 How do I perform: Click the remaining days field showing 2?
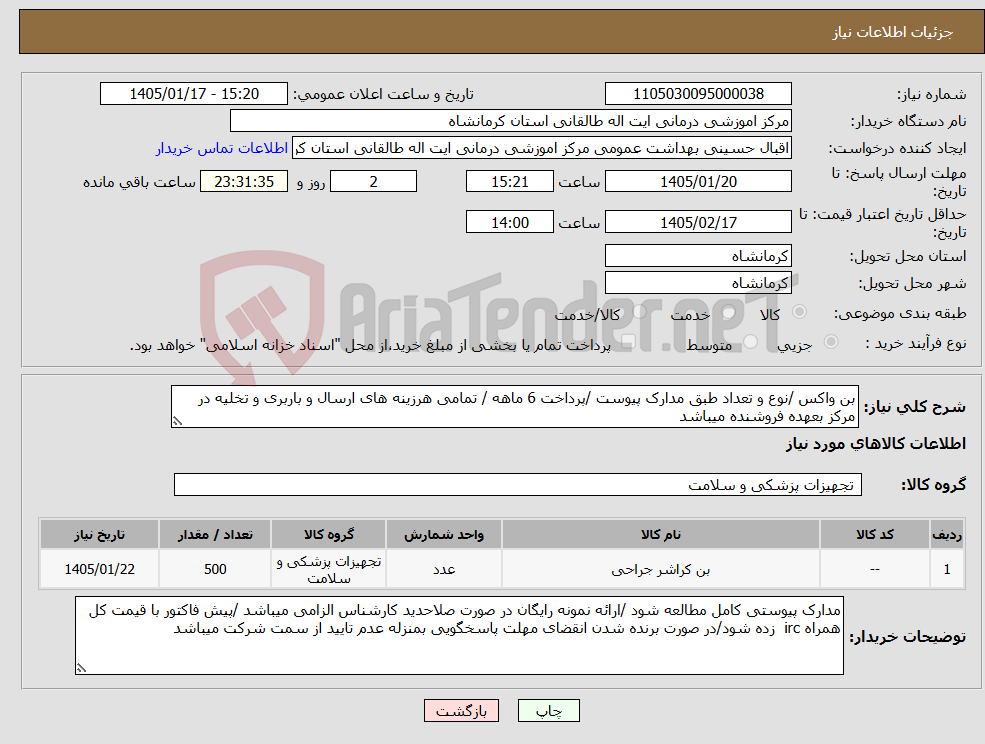pos(373,182)
